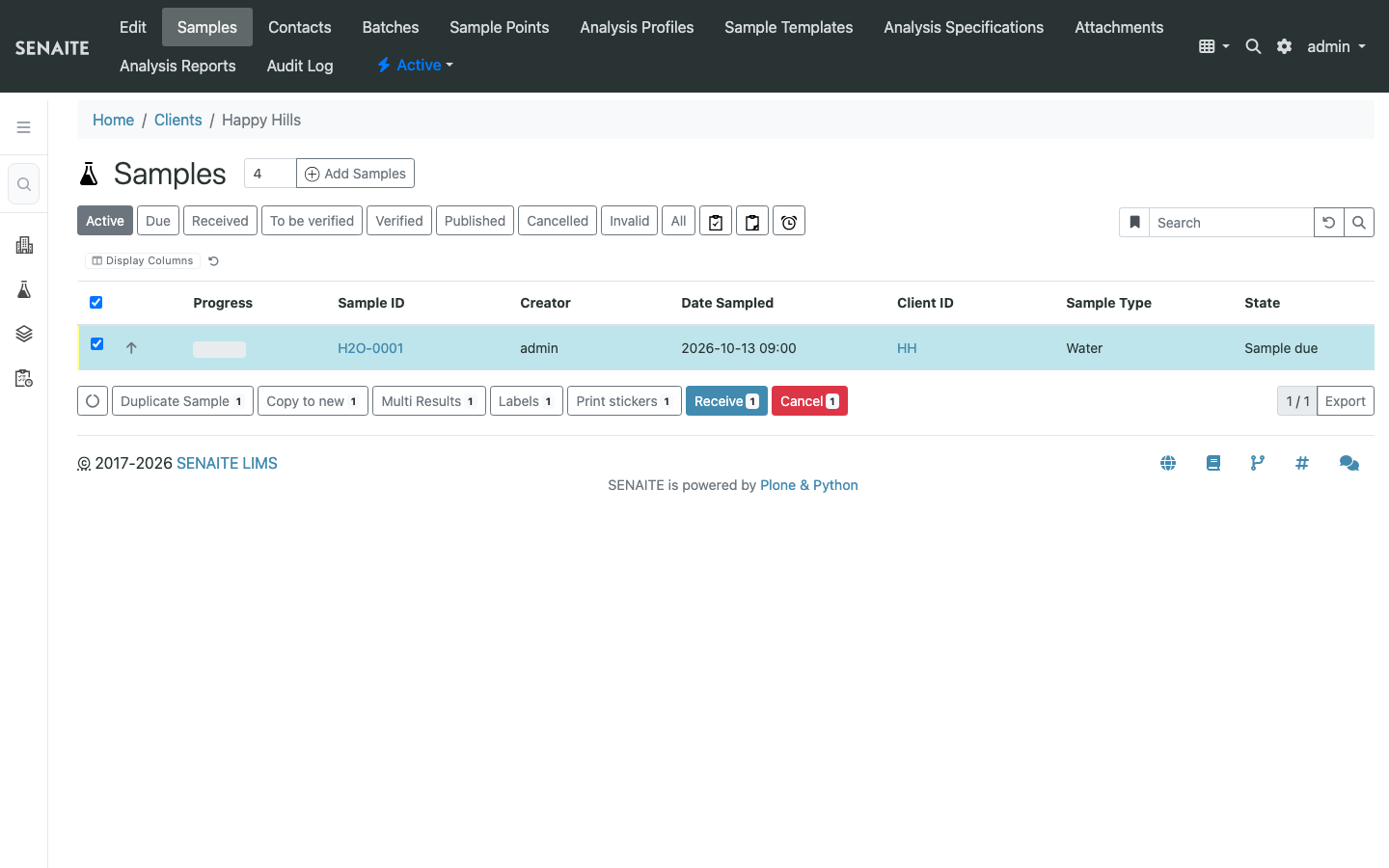Open the globe icon in footer
This screenshot has height=868, width=1389.
[1168, 463]
